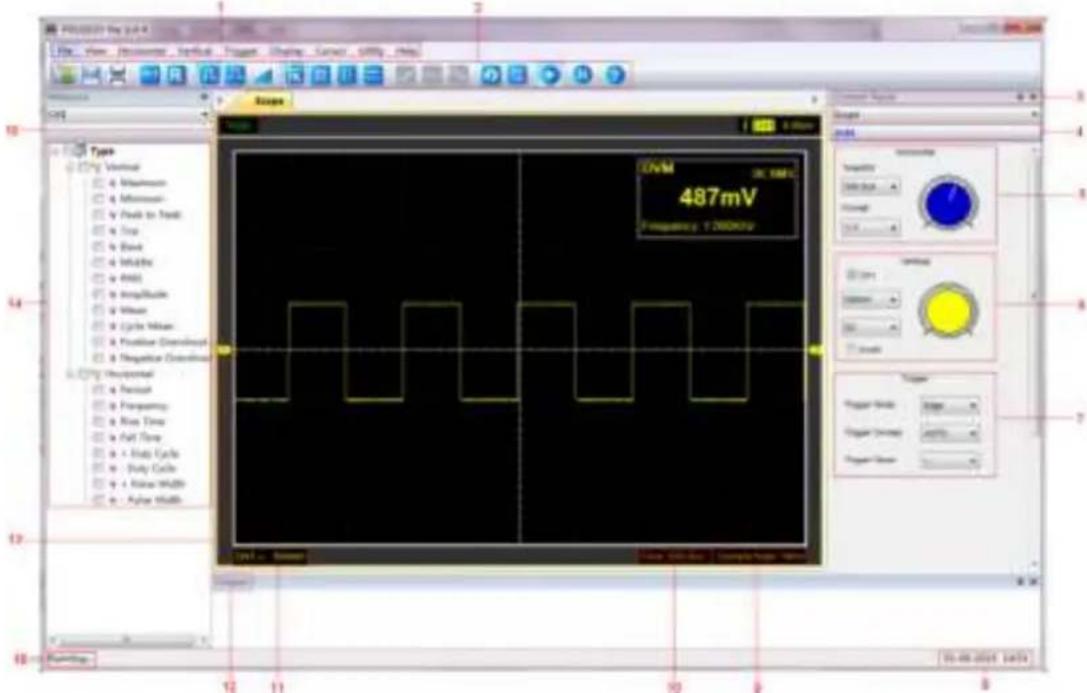This screenshot has height=693, width=1087.
Task: Open the View menu
Action: click(x=96, y=51)
